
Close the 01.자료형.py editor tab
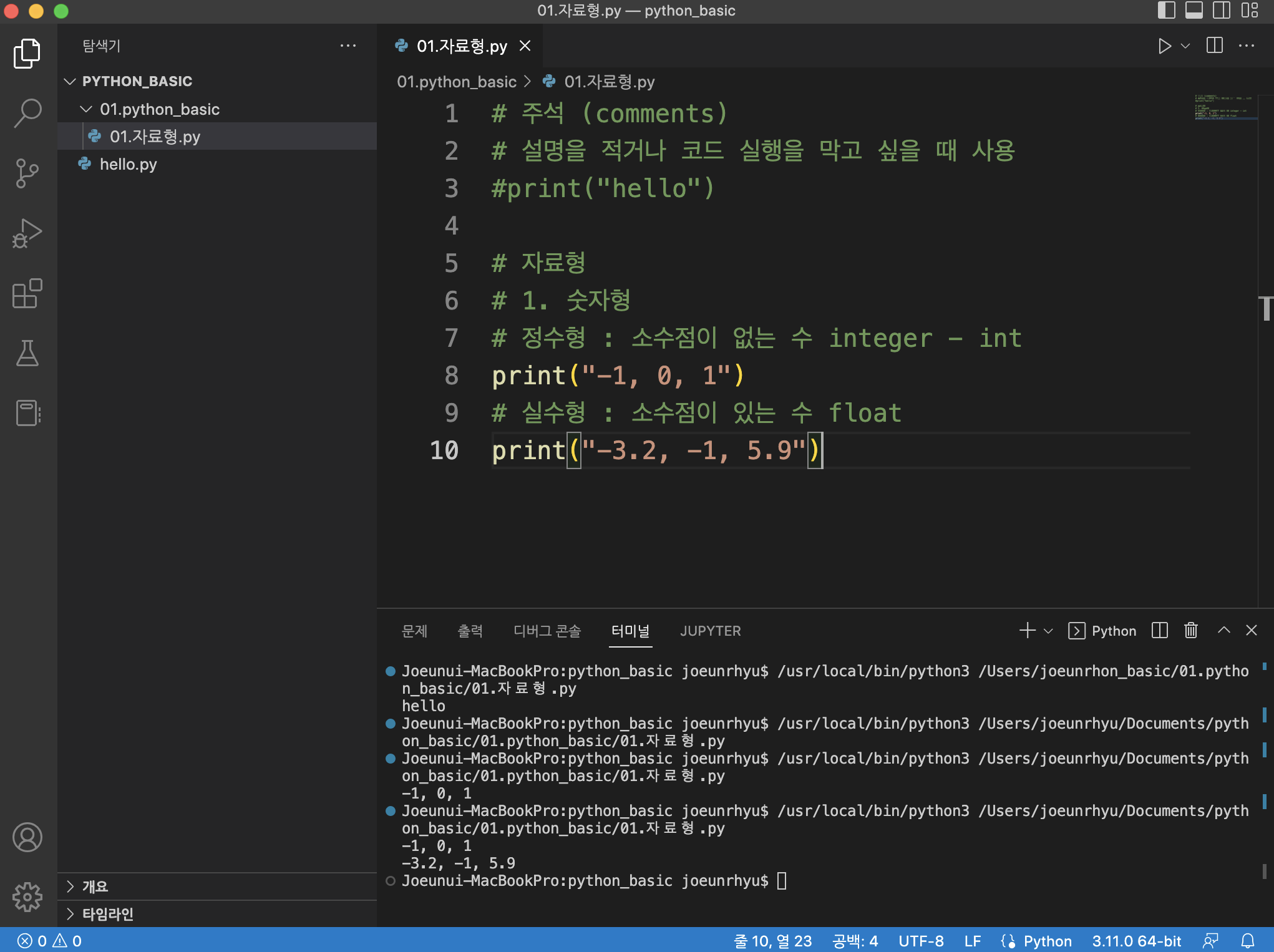(525, 46)
